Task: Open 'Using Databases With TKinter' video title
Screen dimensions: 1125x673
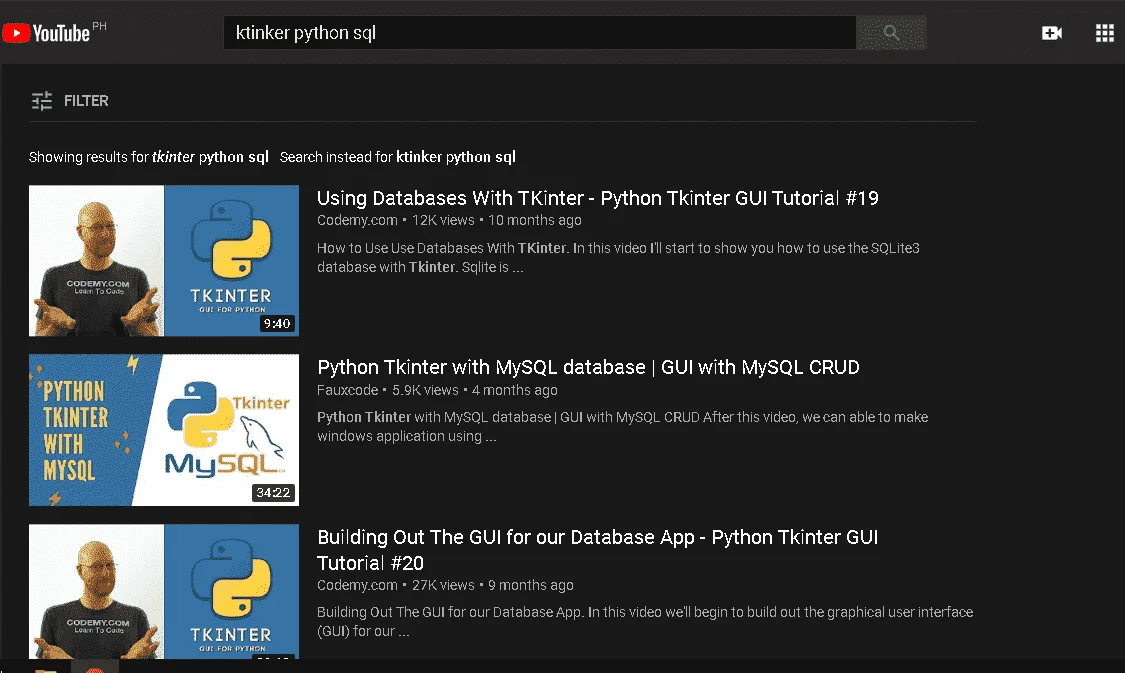Action: pos(598,198)
